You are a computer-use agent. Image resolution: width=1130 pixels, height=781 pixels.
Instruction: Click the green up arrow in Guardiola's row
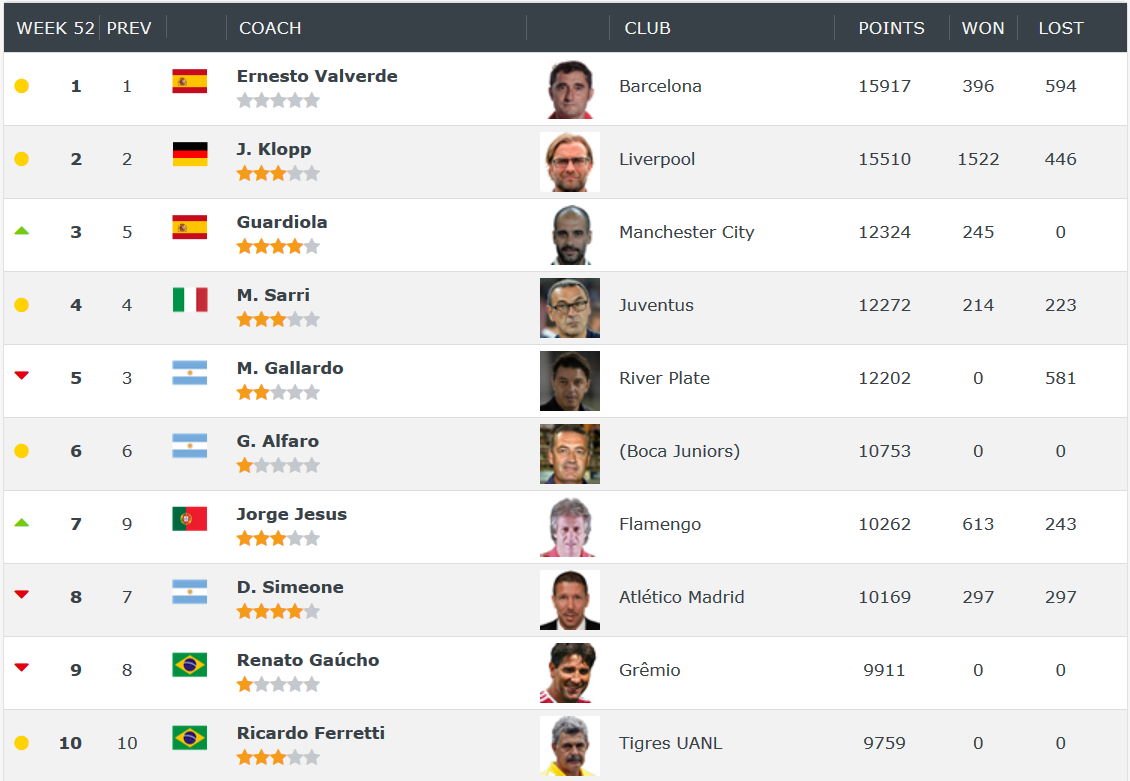[22, 231]
